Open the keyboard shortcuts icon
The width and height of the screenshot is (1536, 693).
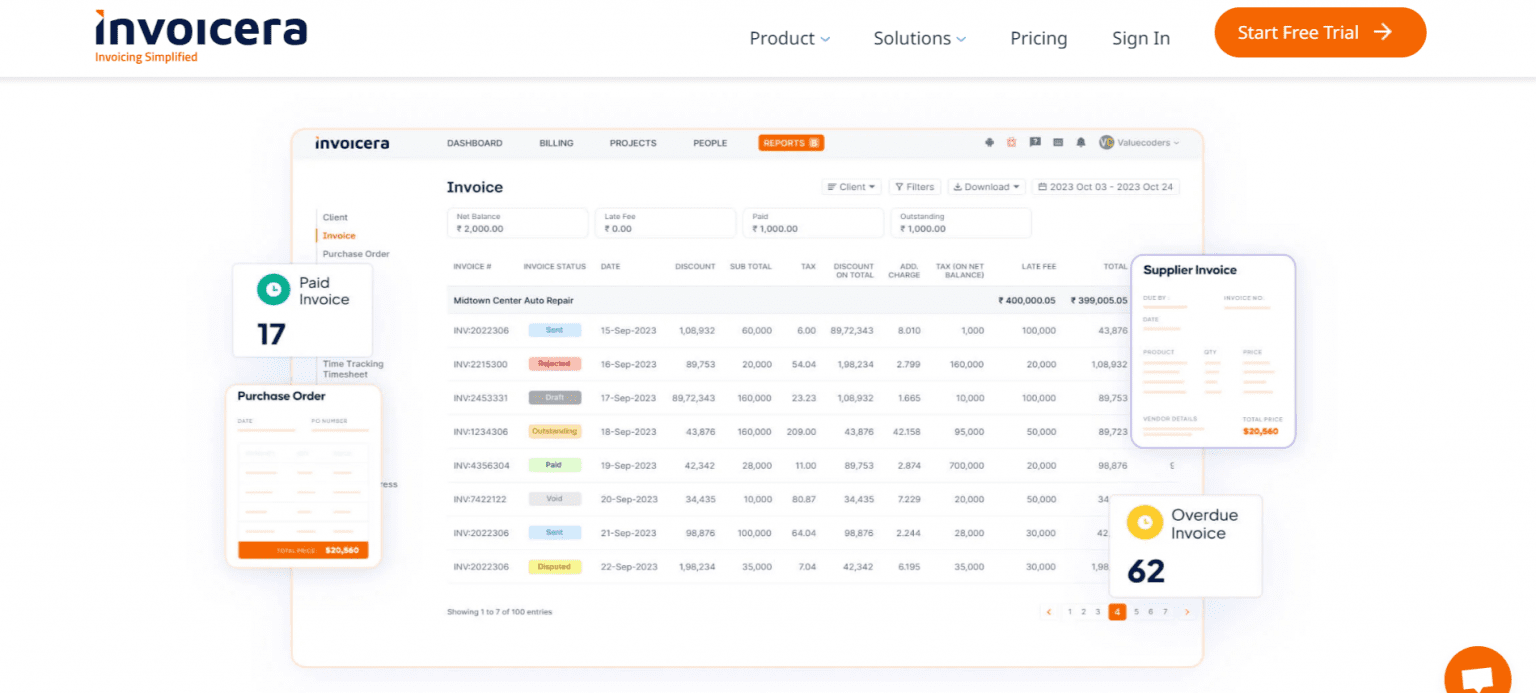pyautogui.click(x=1058, y=142)
